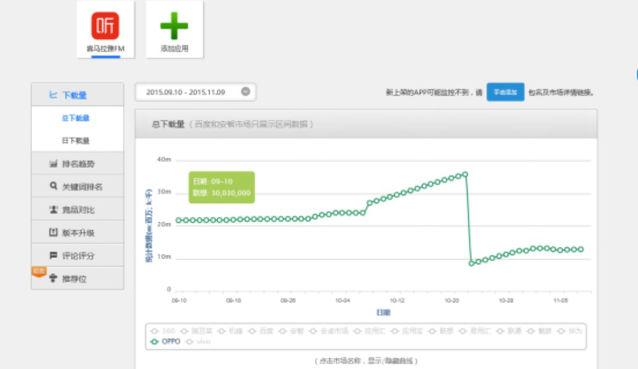
Task: Click the flag icon beside 评论评分
Action: (53, 255)
